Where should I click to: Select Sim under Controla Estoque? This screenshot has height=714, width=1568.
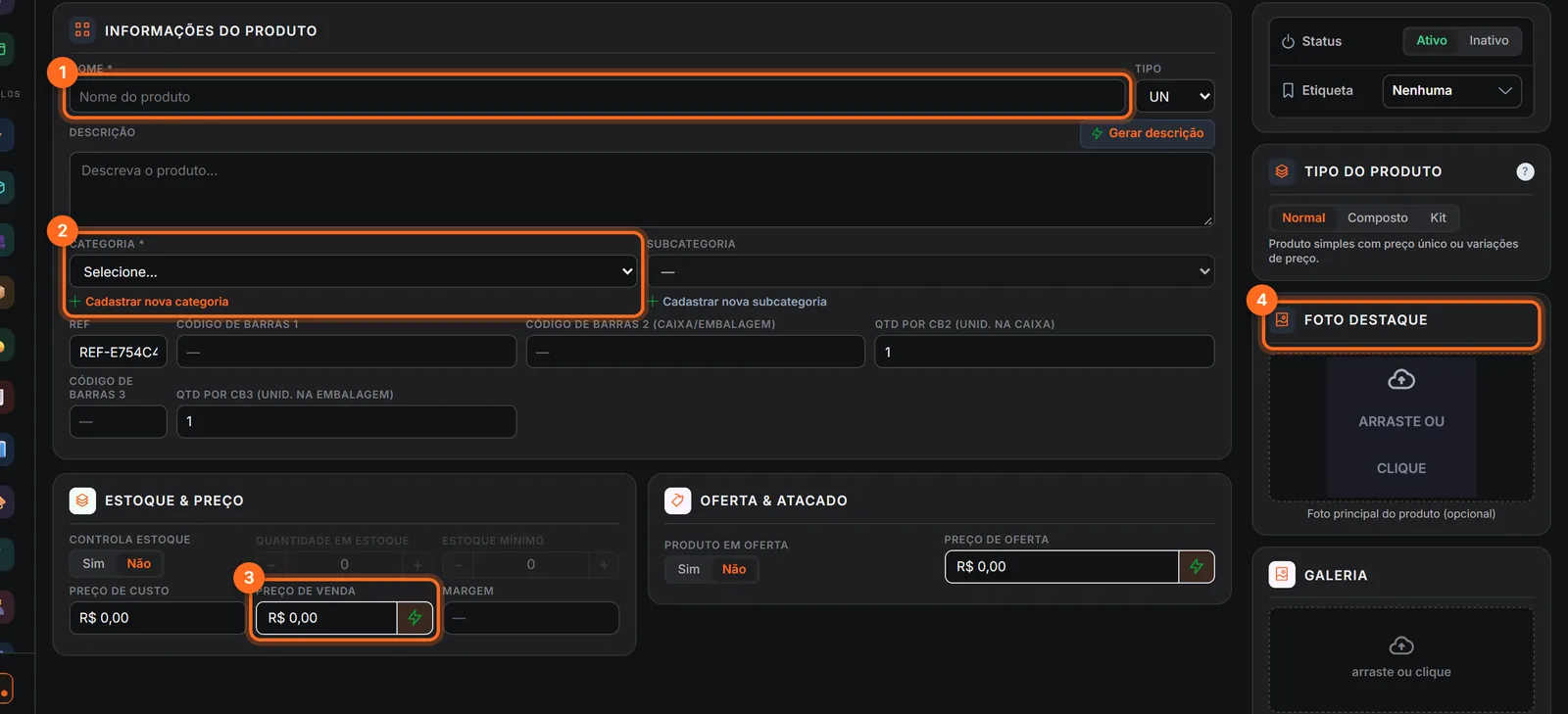[93, 563]
